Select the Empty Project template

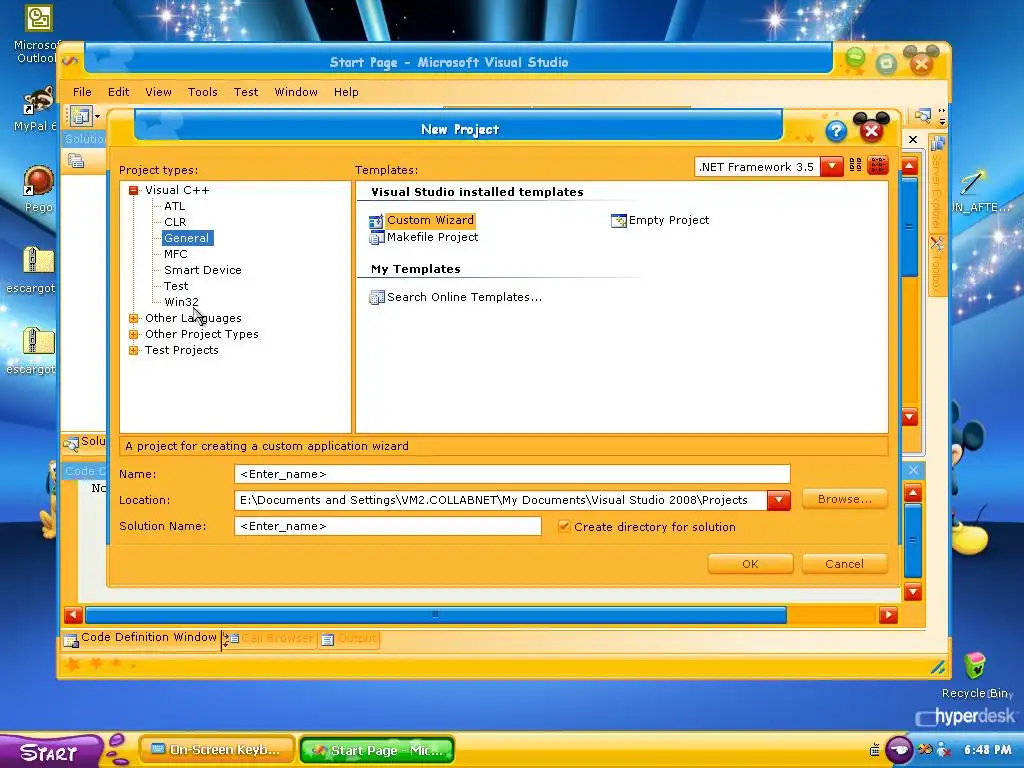coord(660,221)
